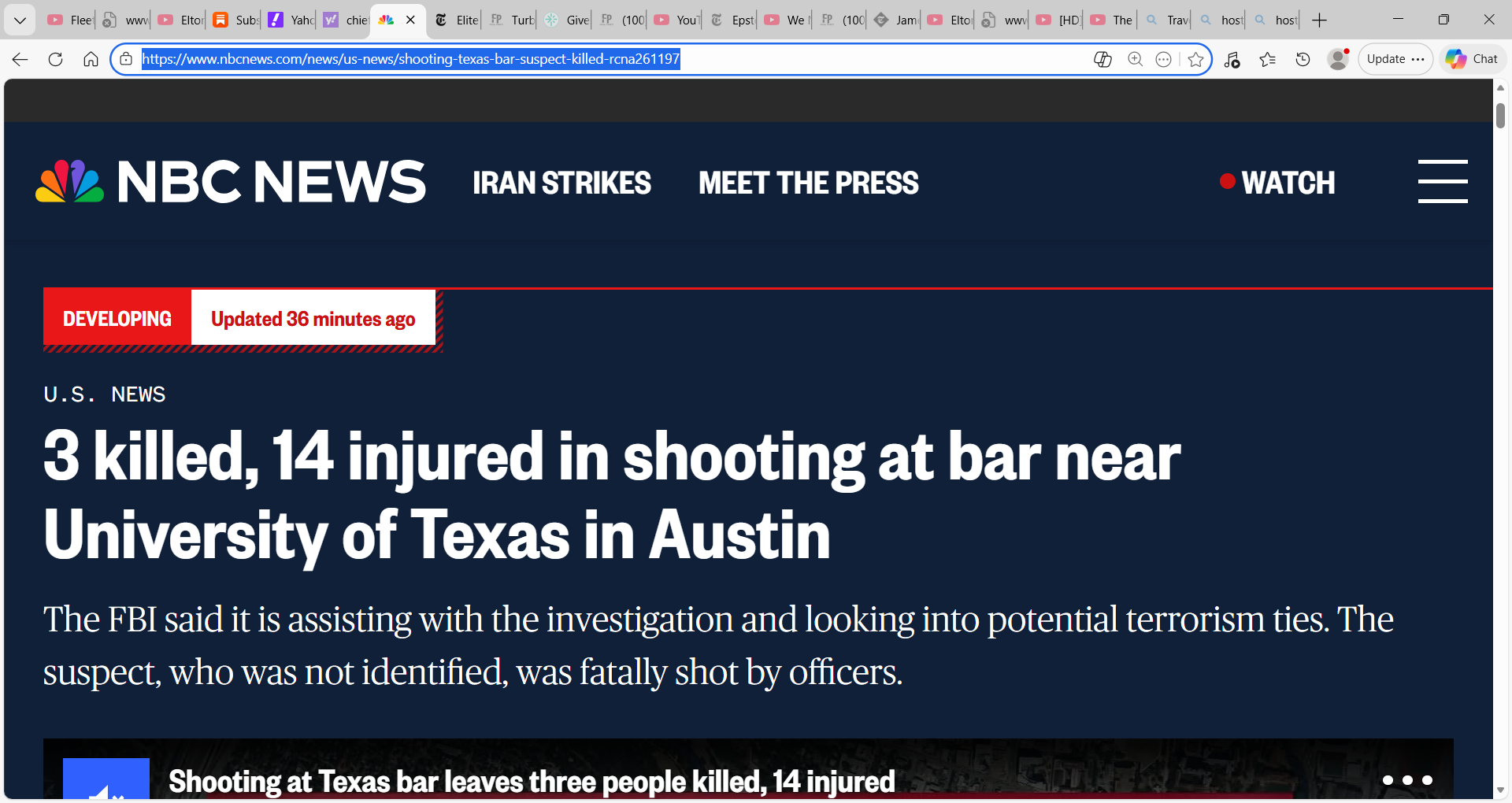Click the WATCH live link
This screenshot has width=1512, height=803.
tap(1277, 183)
